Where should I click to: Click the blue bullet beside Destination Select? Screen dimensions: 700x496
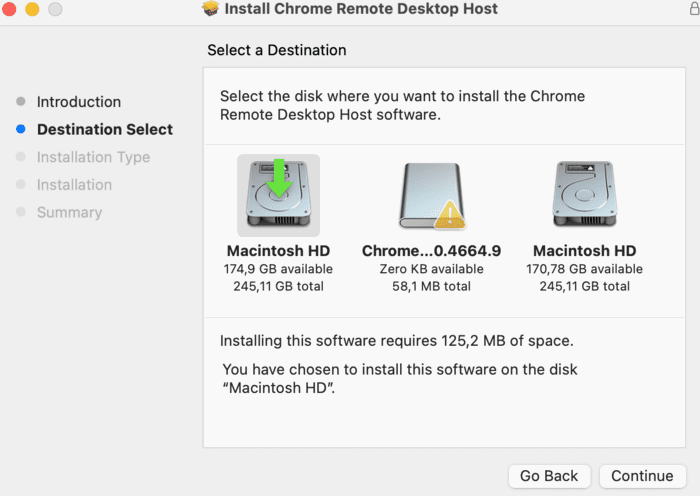pos(21,129)
